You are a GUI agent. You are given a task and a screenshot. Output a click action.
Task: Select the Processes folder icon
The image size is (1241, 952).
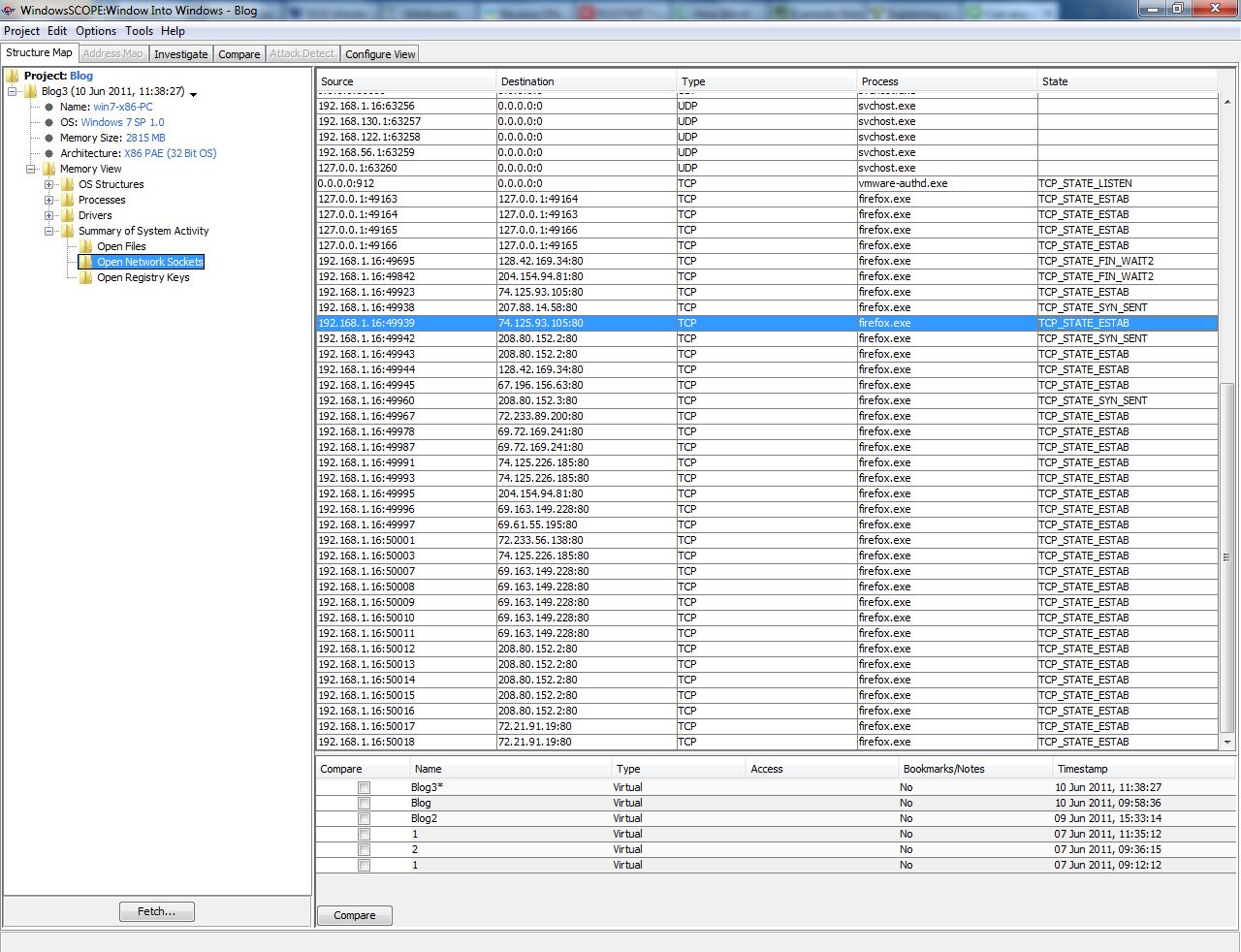click(x=68, y=200)
